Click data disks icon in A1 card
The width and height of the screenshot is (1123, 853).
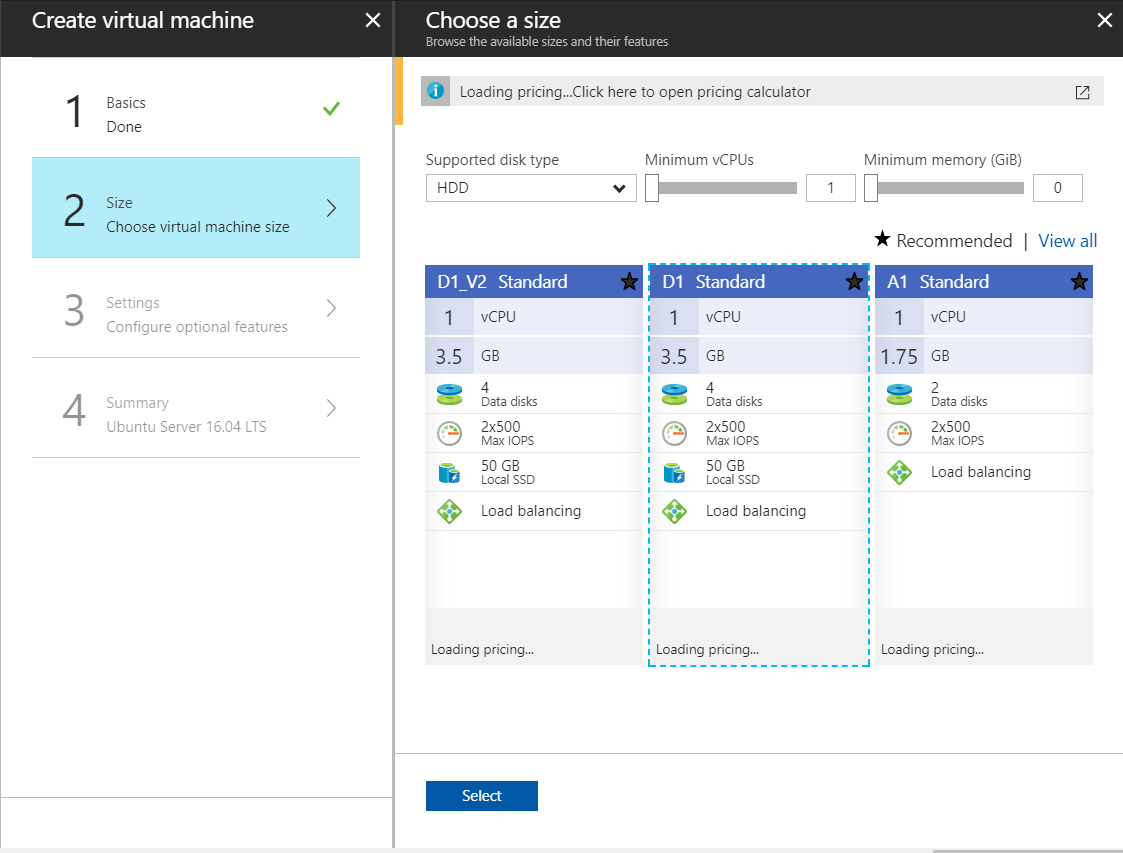tap(899, 394)
